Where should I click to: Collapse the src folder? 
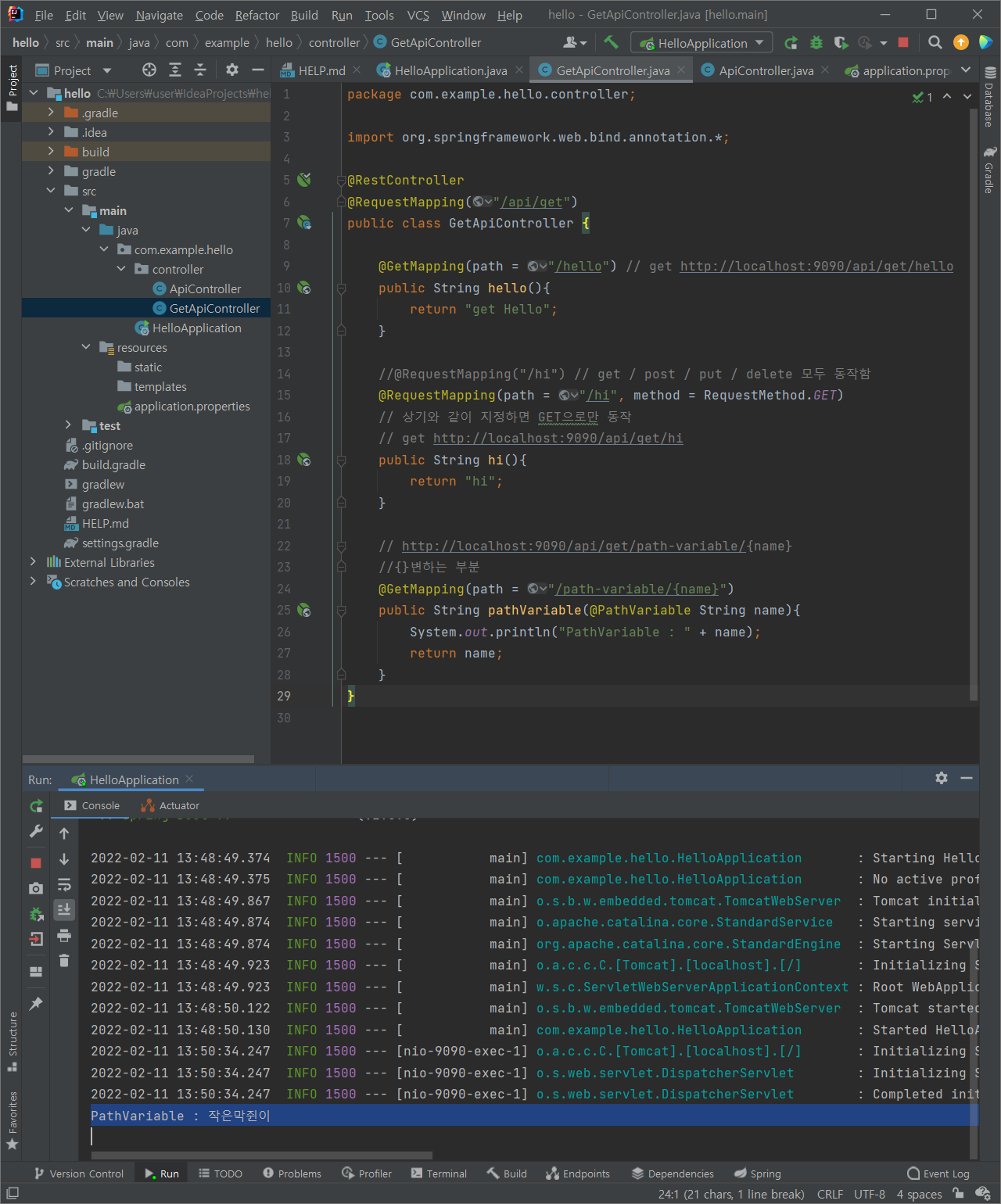click(51, 191)
